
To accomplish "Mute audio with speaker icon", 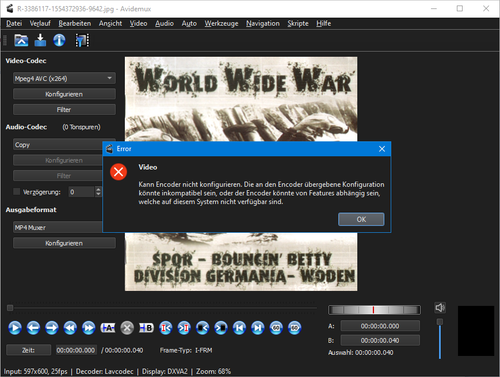I will 440,308.
